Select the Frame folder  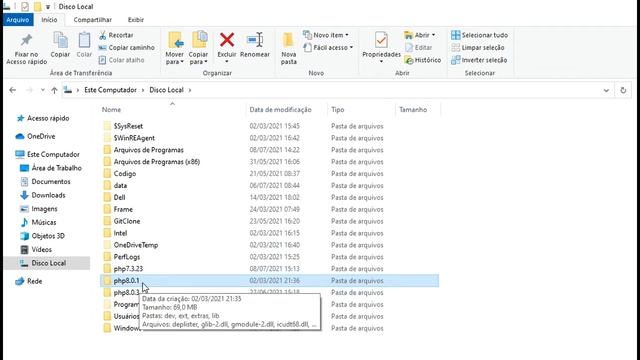123,209
